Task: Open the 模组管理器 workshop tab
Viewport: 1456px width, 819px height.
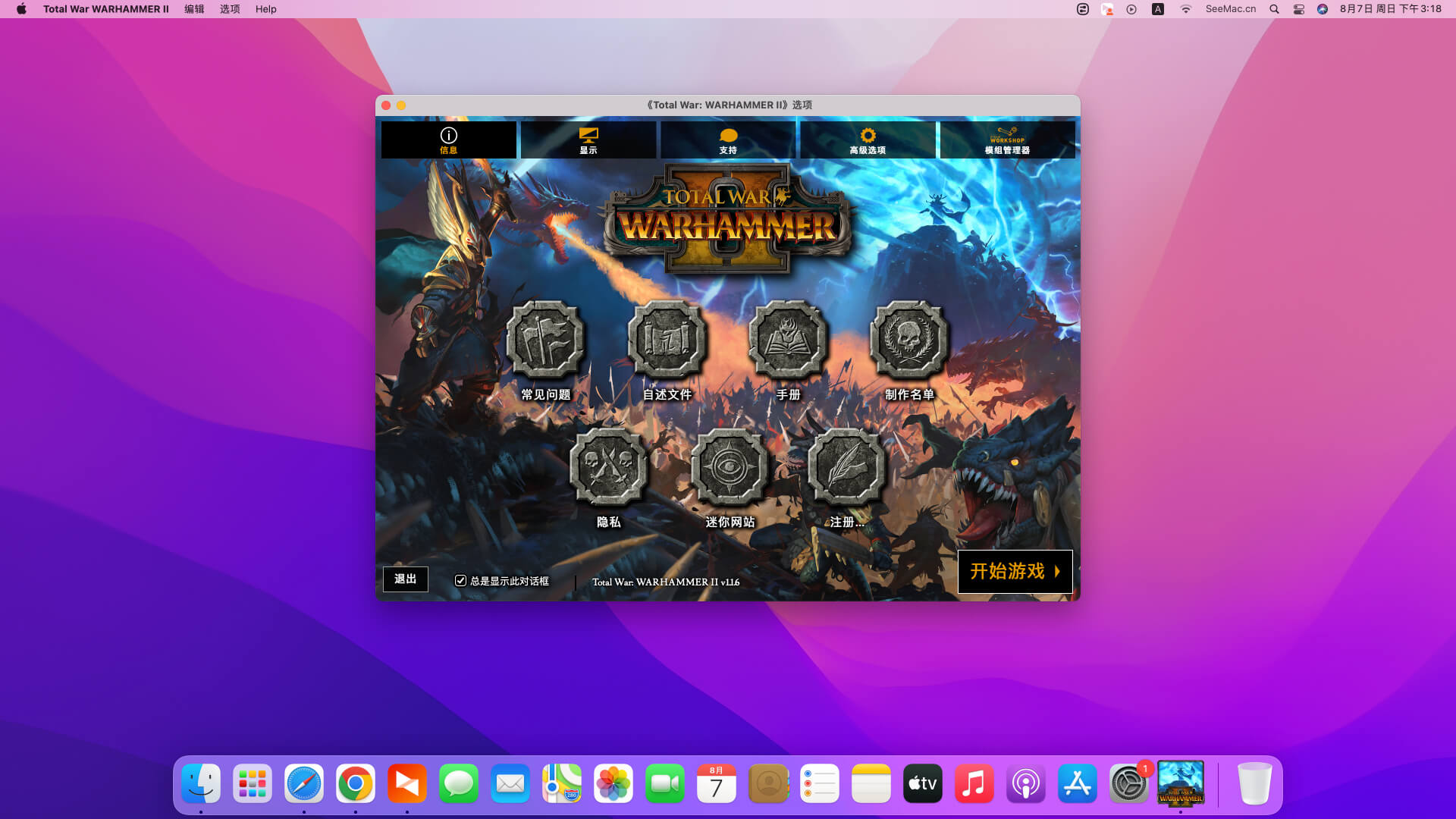Action: click(1007, 140)
